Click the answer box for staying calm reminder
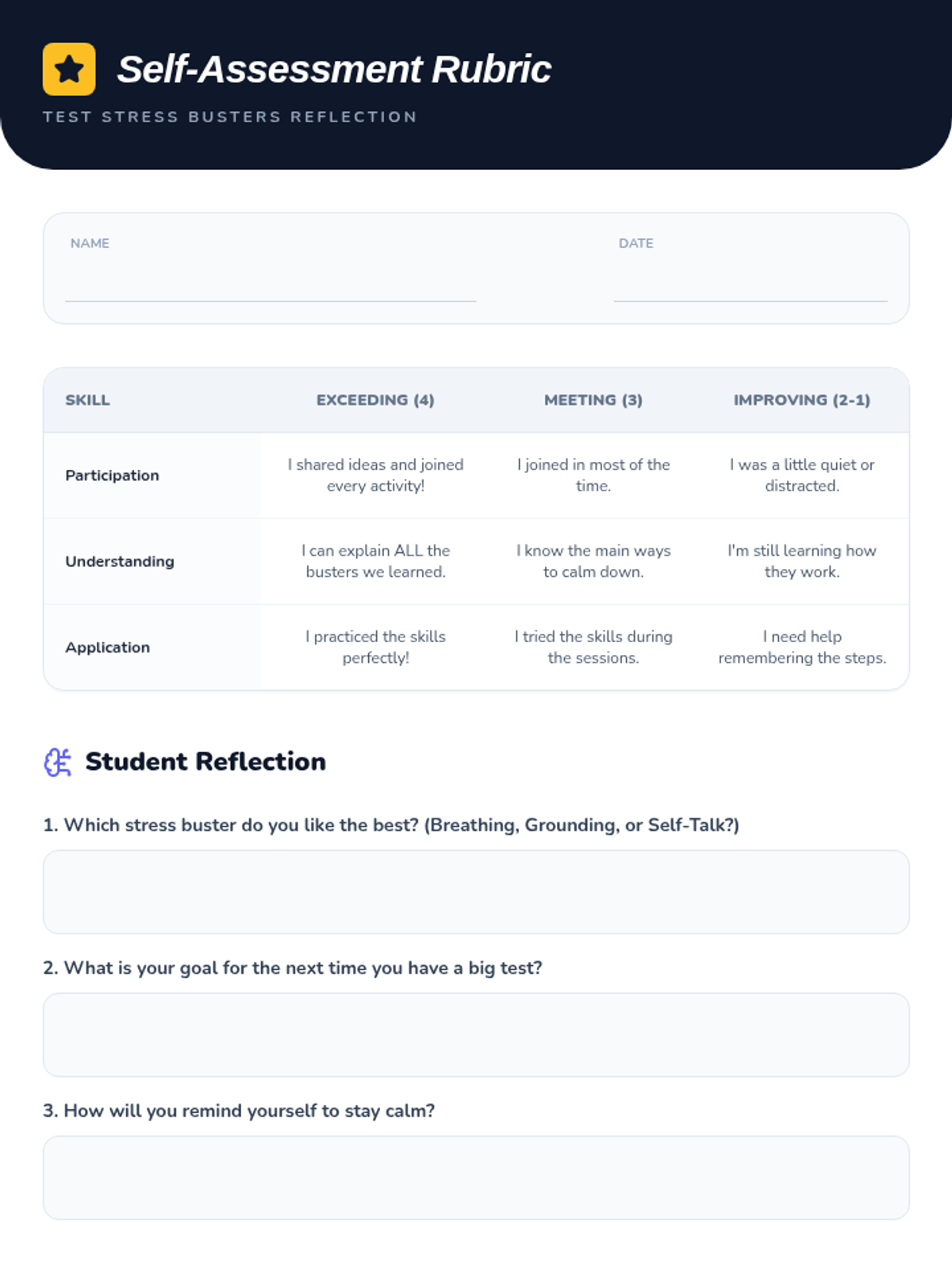The height and width of the screenshot is (1270, 952). 476,1178
